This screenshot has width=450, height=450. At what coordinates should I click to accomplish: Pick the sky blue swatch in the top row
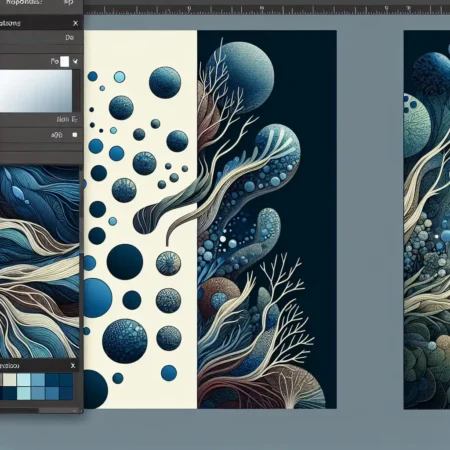[x=38, y=380]
